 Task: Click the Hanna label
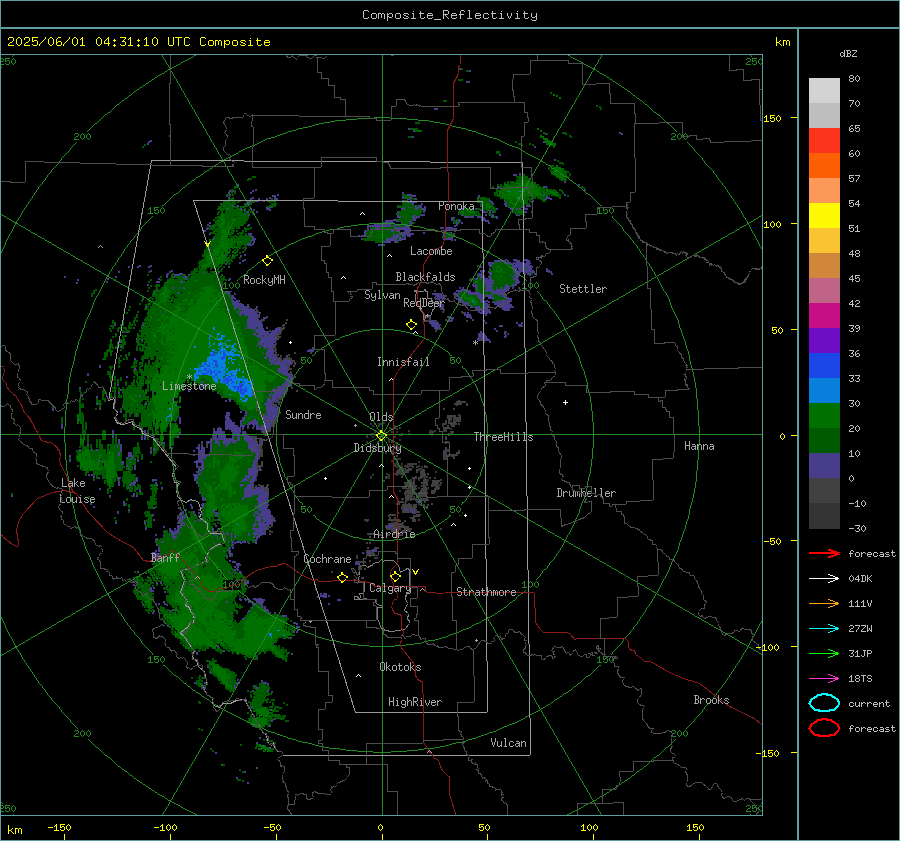pyautogui.click(x=699, y=446)
